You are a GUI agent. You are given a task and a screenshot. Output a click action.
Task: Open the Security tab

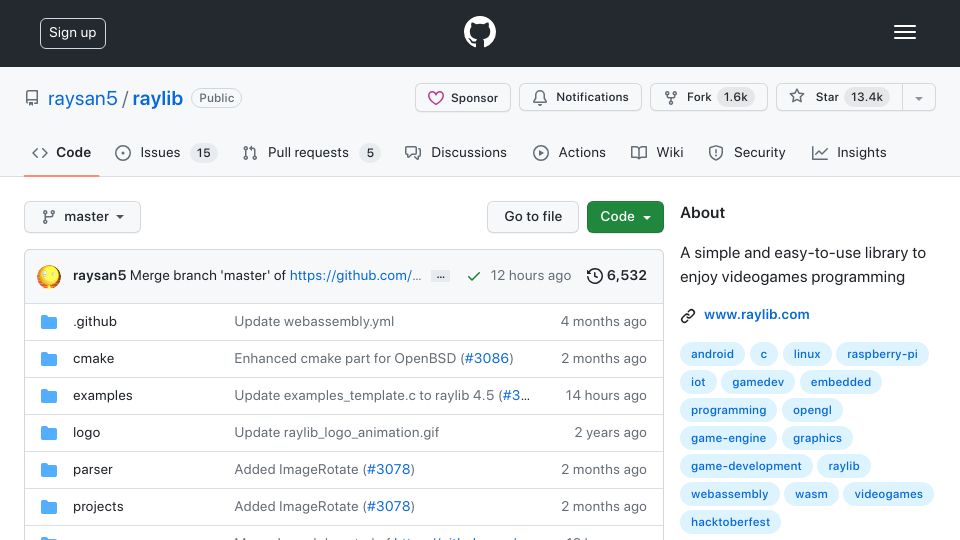[747, 152]
